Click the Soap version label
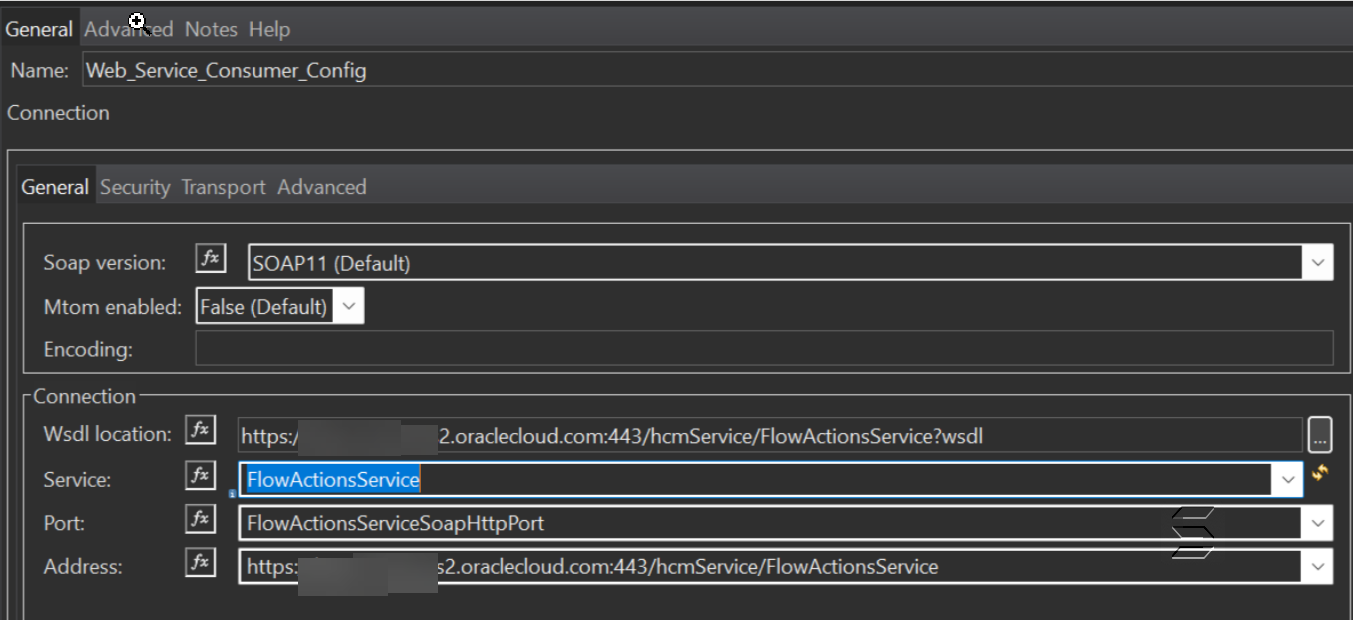 pos(105,263)
